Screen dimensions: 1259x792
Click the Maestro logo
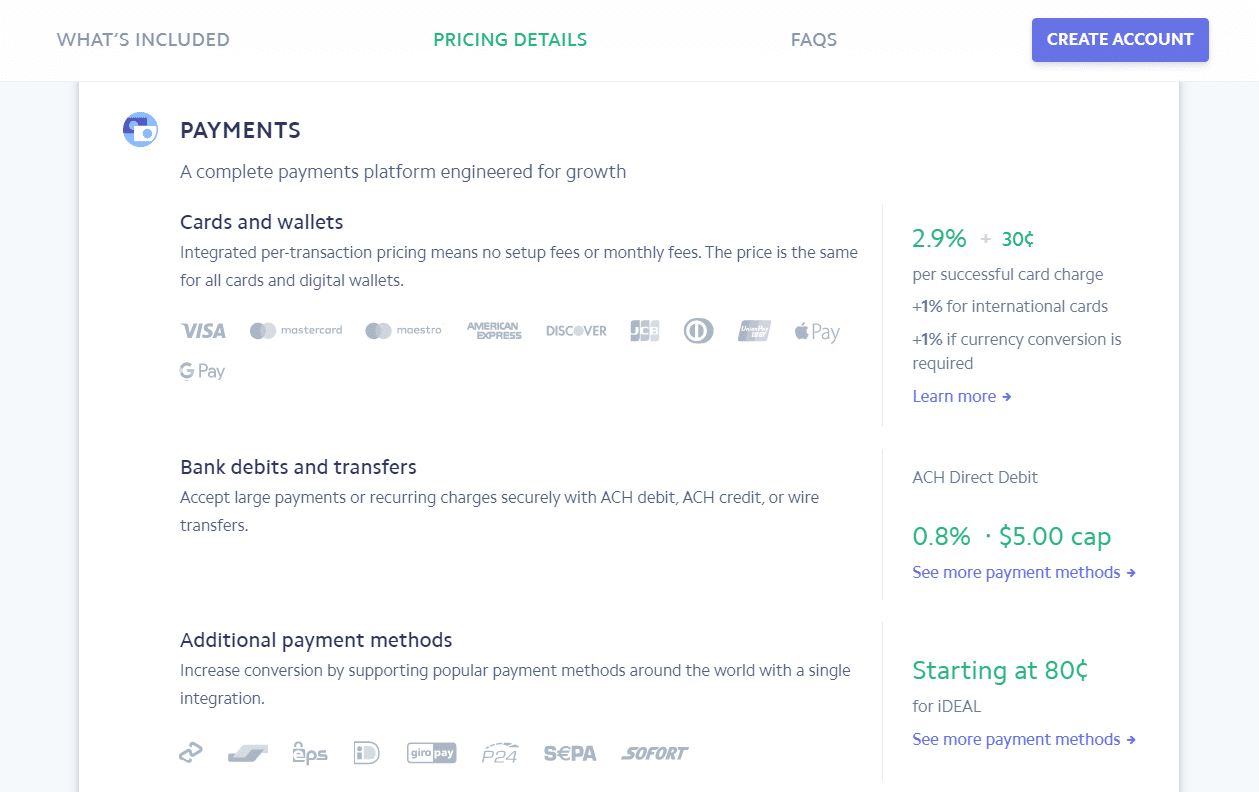click(x=403, y=331)
